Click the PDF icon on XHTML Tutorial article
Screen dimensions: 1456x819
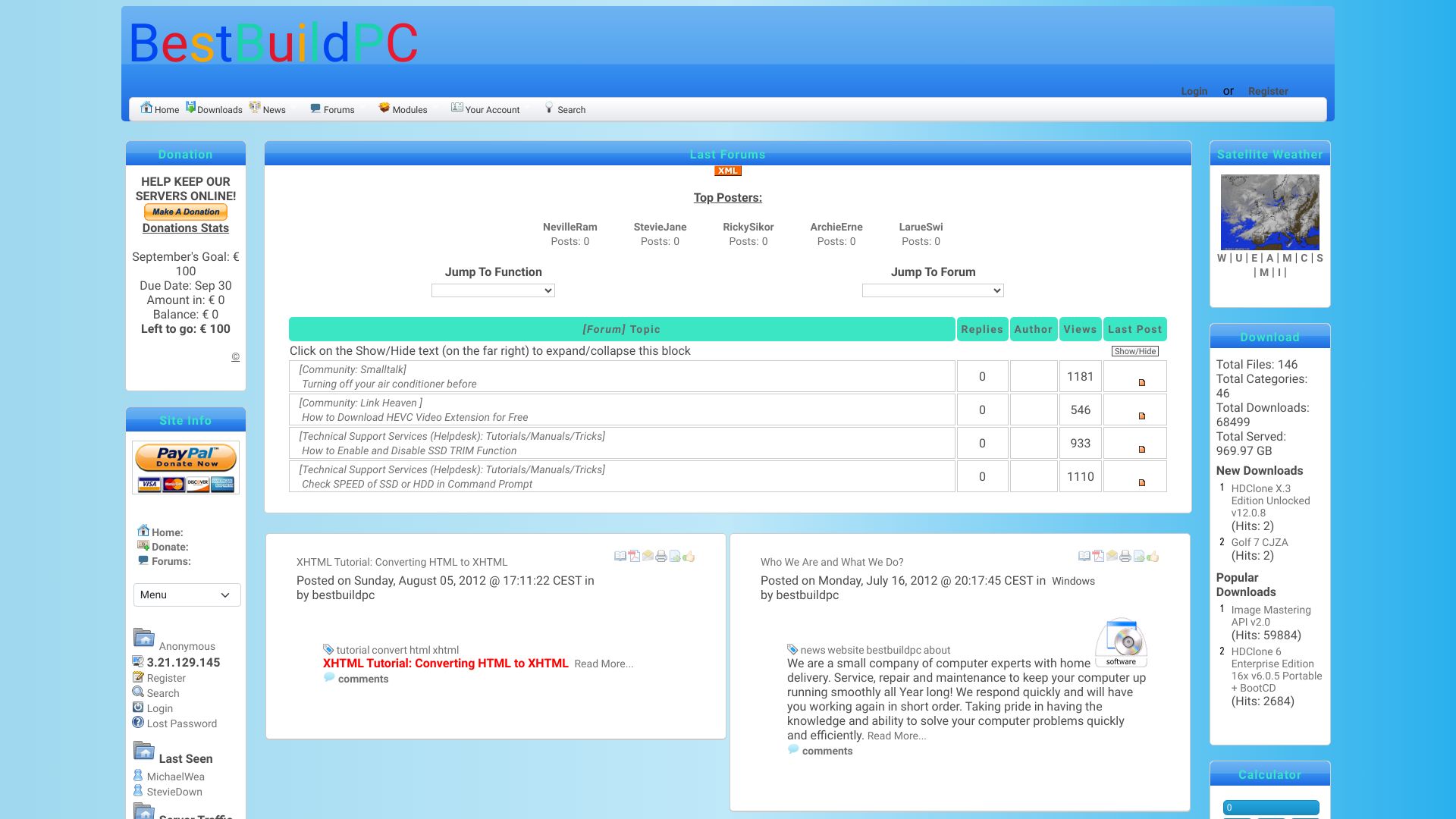pyautogui.click(x=634, y=556)
